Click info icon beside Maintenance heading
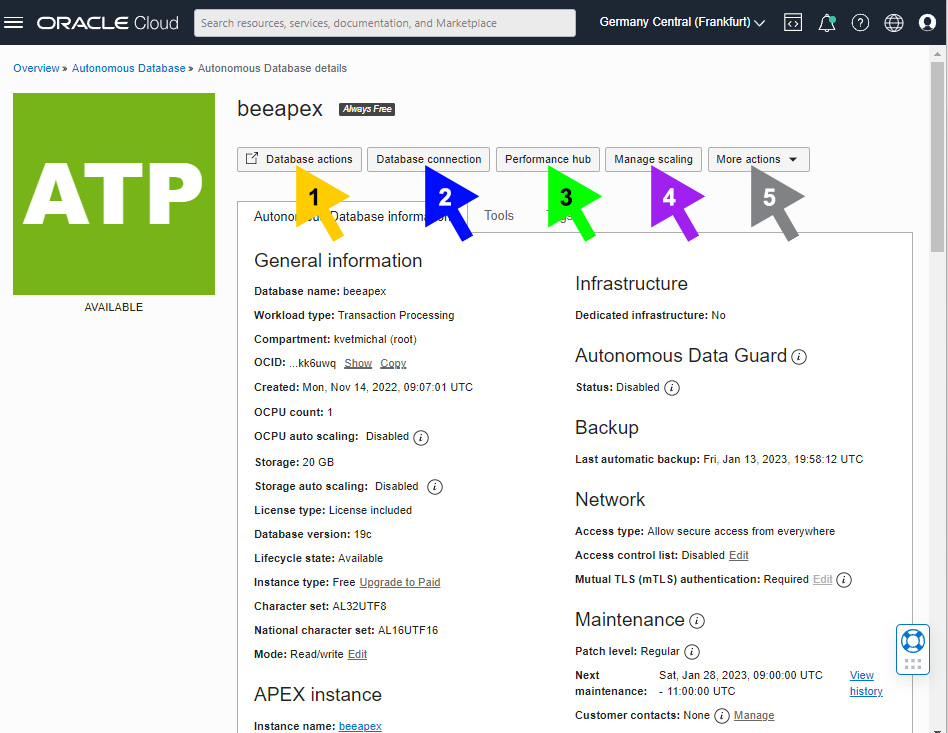Image resolution: width=948 pixels, height=733 pixels. (x=696, y=621)
